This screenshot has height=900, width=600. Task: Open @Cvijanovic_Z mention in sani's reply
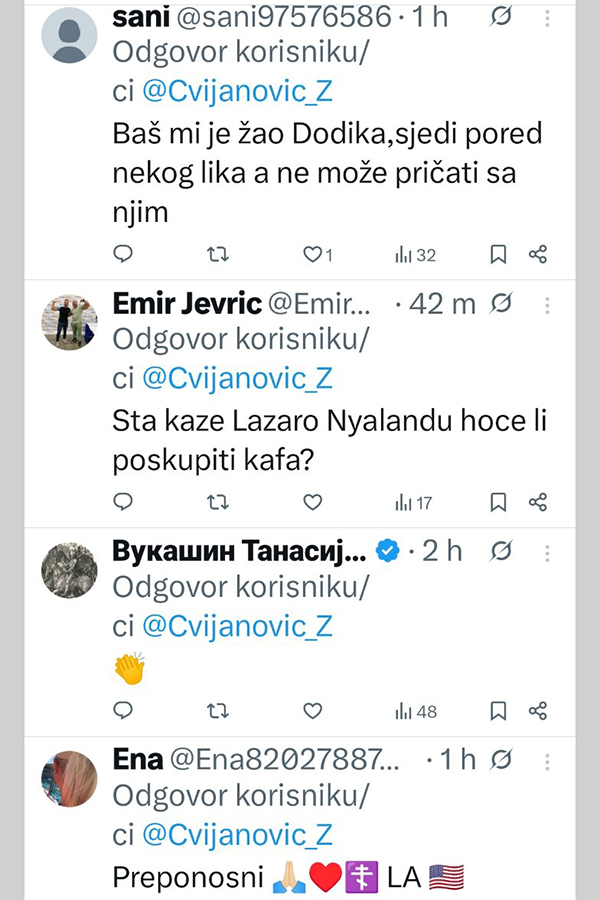[237, 92]
